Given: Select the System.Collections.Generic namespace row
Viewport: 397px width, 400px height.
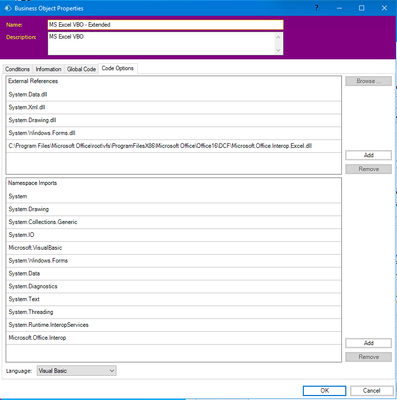Looking at the screenshot, I should (174, 222).
